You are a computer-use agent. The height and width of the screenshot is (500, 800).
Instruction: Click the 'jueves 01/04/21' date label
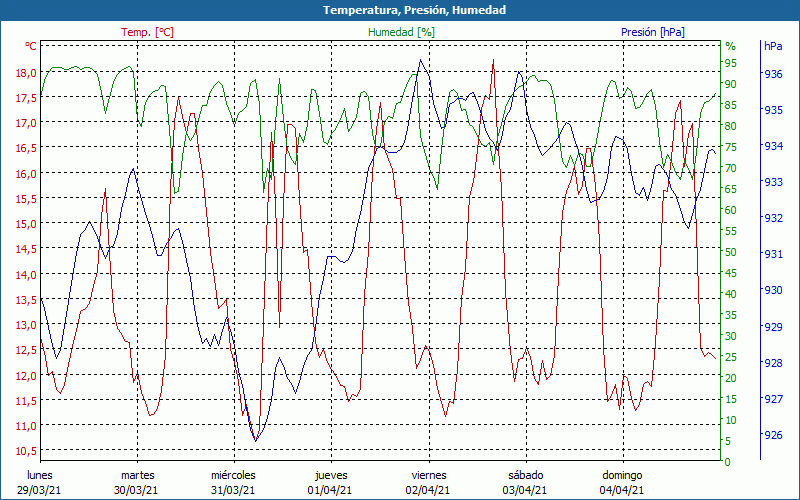pyautogui.click(x=331, y=483)
